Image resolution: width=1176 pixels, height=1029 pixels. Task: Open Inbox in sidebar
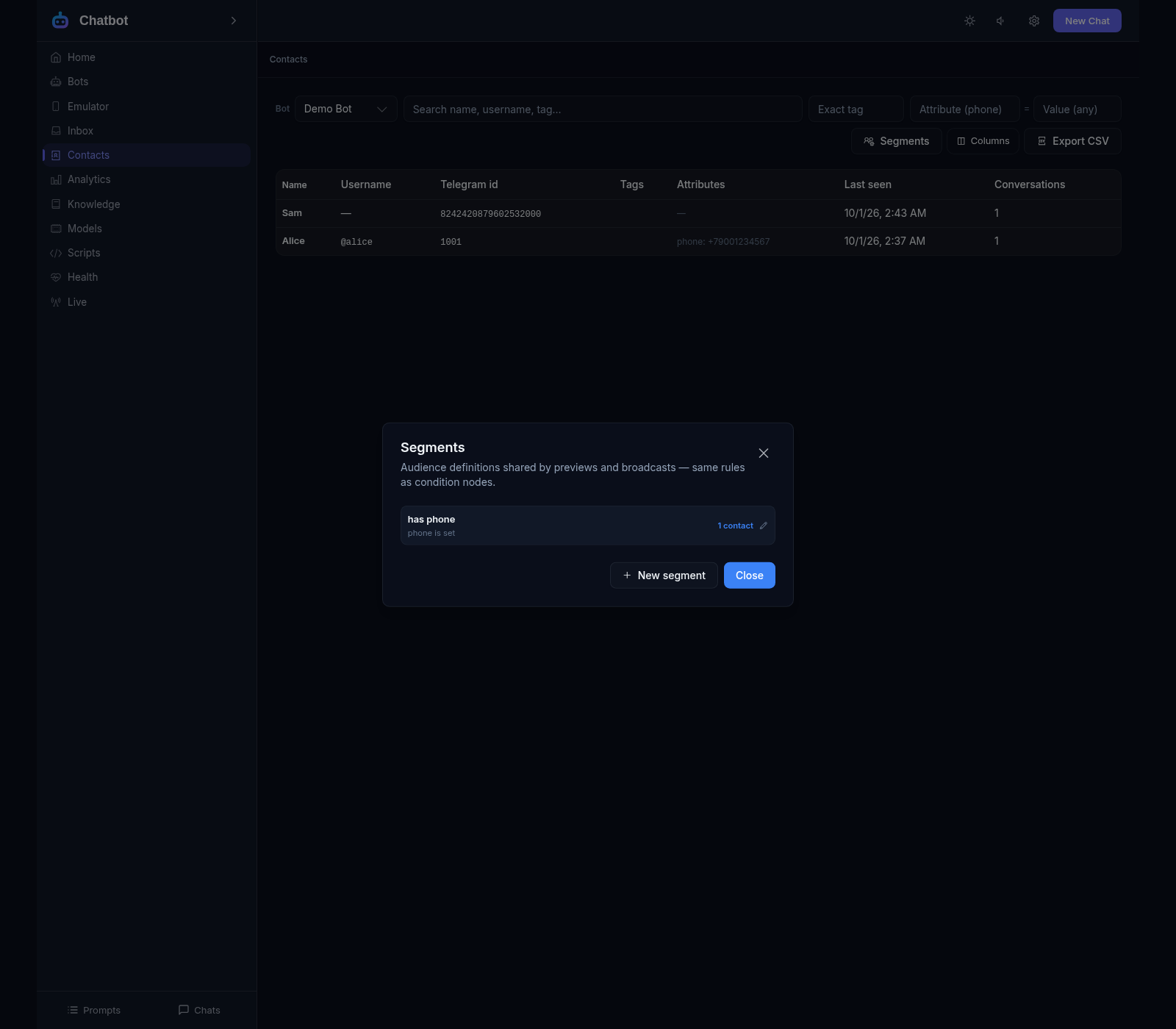point(146,131)
